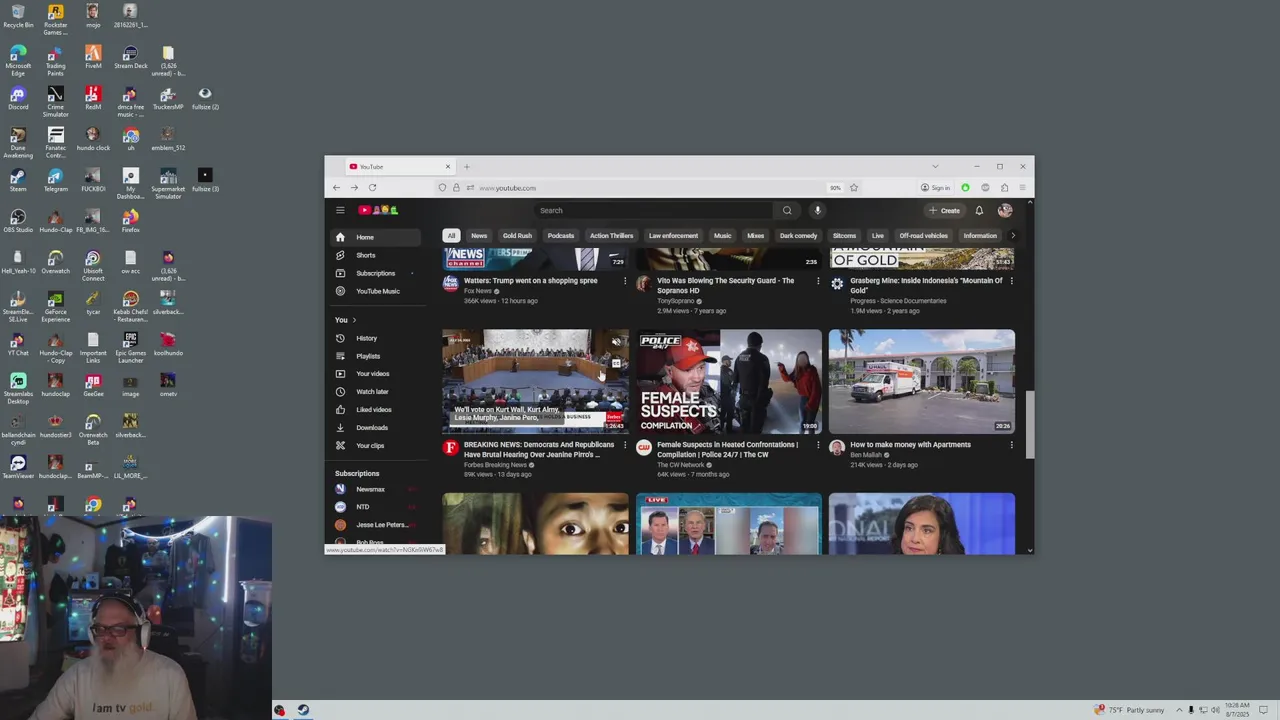
Task: Open options for Apartments video
Action: click(1011, 445)
